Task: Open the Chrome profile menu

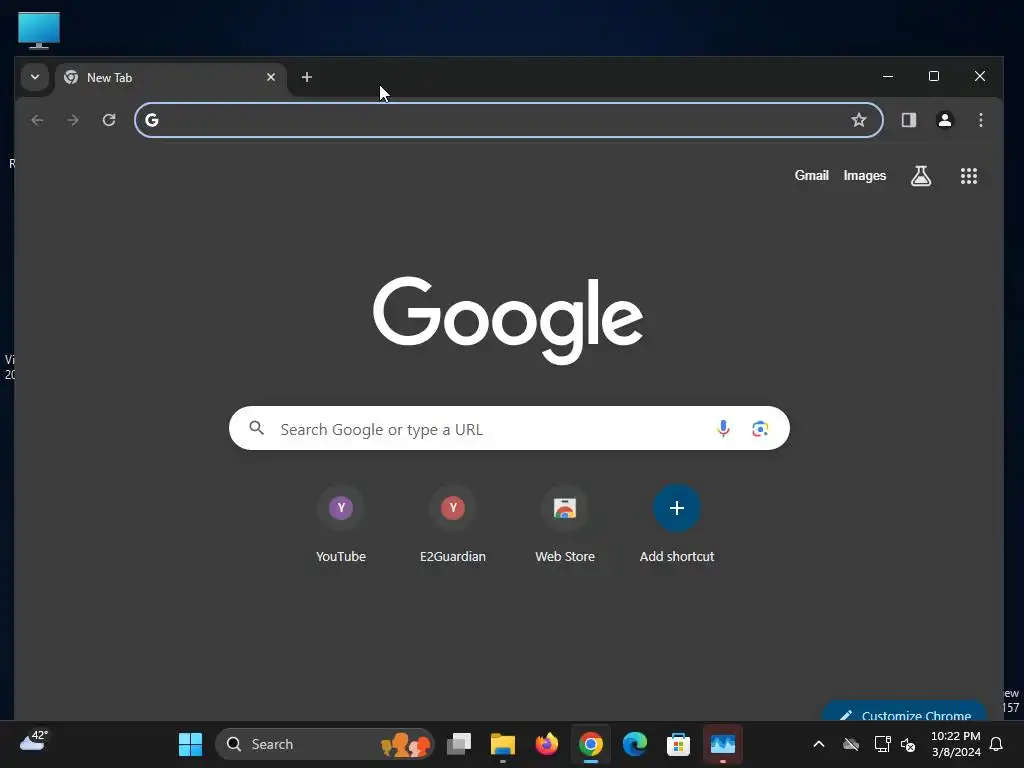Action: pos(945,120)
